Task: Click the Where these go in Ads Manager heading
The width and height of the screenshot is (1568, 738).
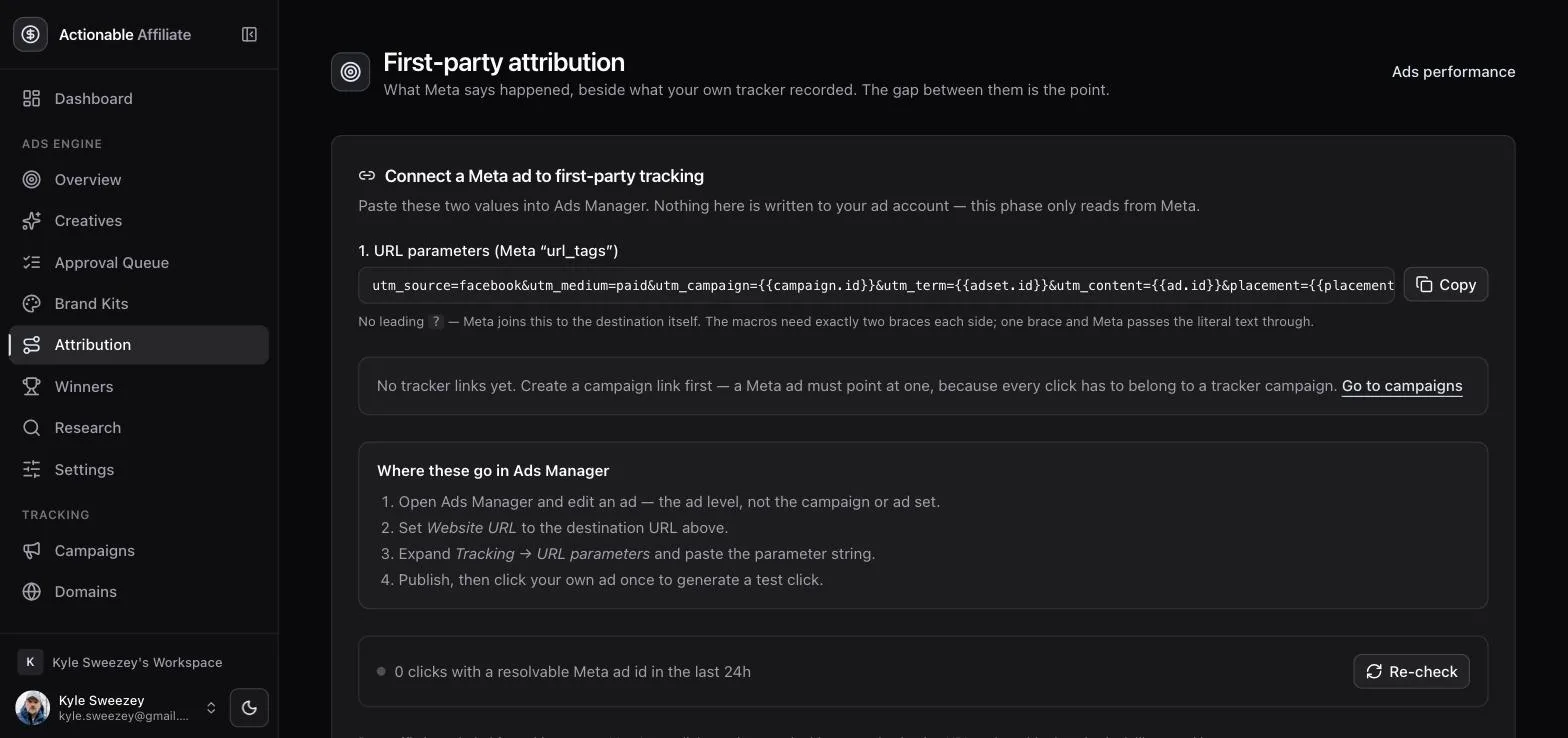Action: 493,470
